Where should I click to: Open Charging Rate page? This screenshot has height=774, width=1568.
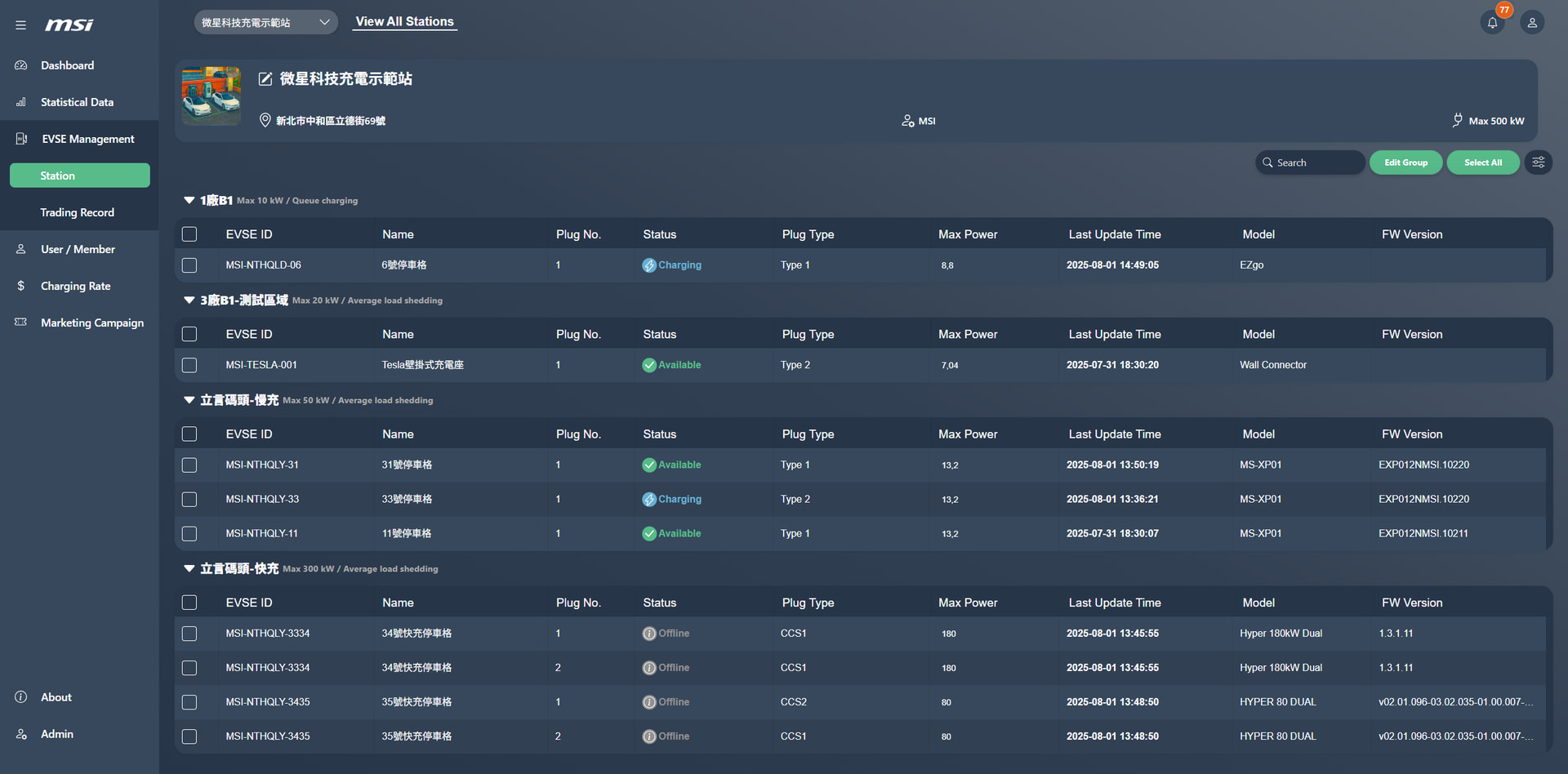pyautogui.click(x=76, y=286)
